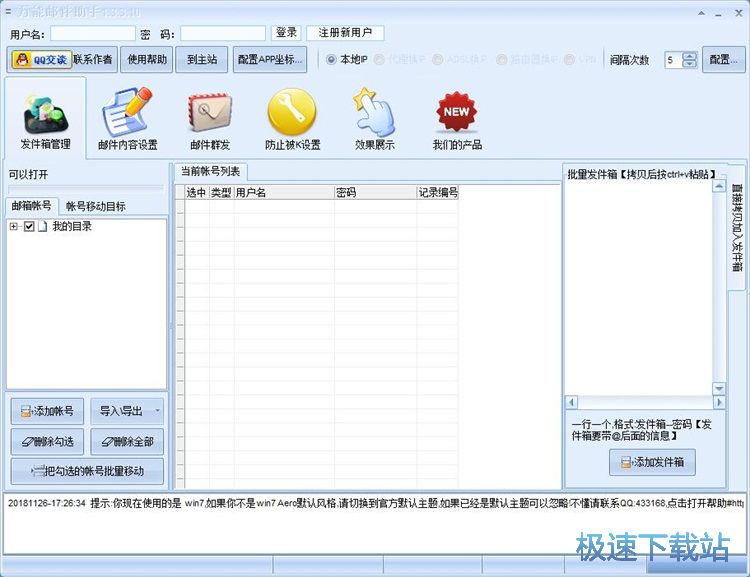Click the 密码 column header

pyautogui.click(x=375, y=192)
